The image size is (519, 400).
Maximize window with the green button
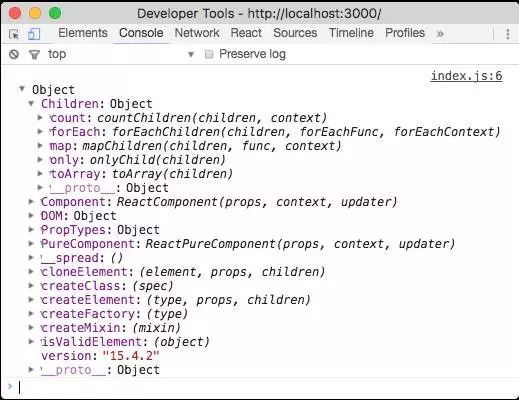point(55,13)
